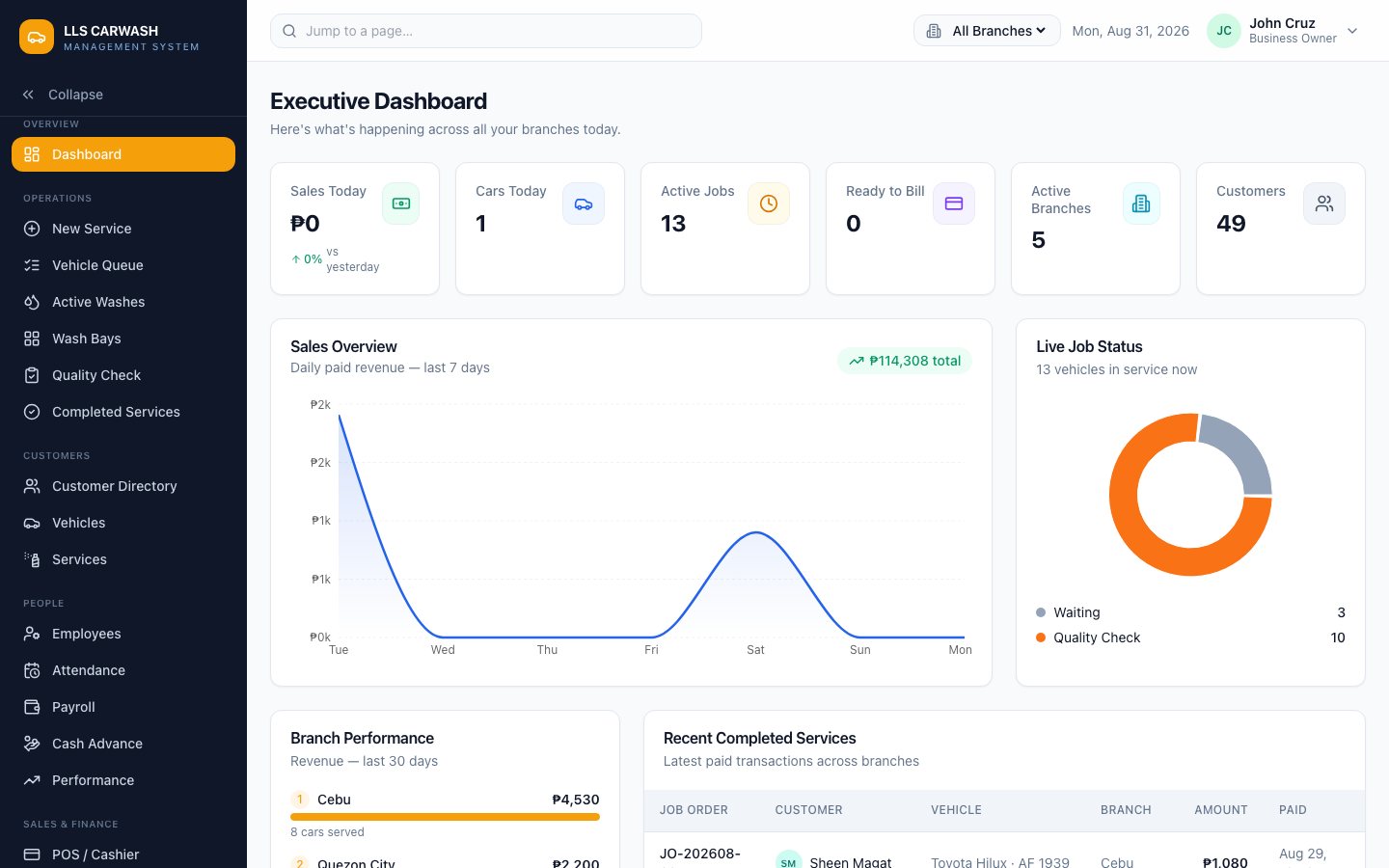The width and height of the screenshot is (1389, 868).
Task: Go to New Service page
Action: 123,229
